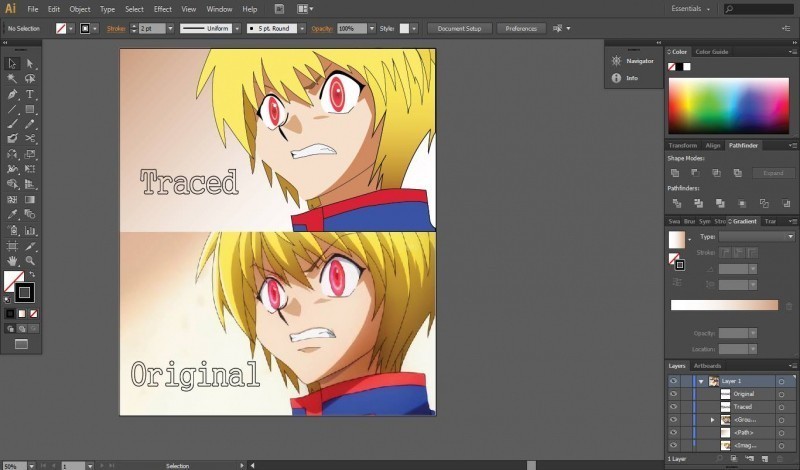Pick the Magic Wand tool
800x470 pixels.
point(12,79)
